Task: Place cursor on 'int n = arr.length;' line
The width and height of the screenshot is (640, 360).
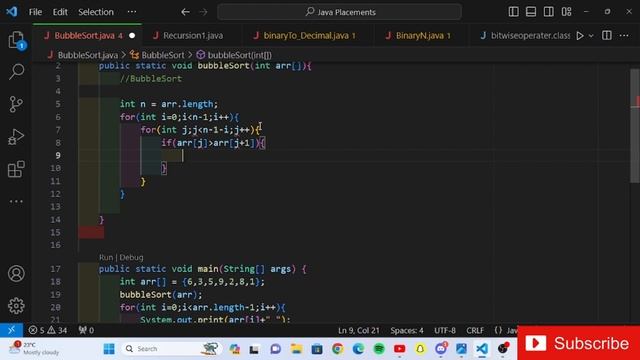Action: pyautogui.click(x=169, y=104)
